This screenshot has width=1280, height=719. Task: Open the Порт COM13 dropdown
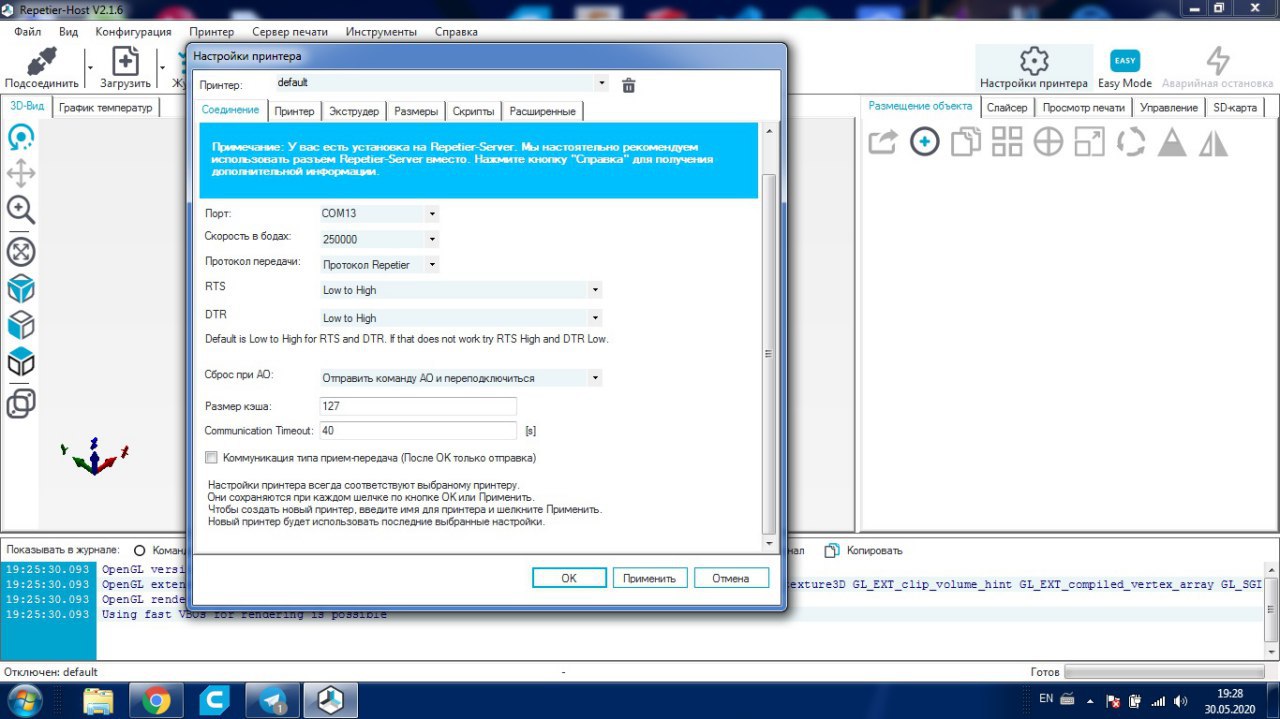point(432,213)
